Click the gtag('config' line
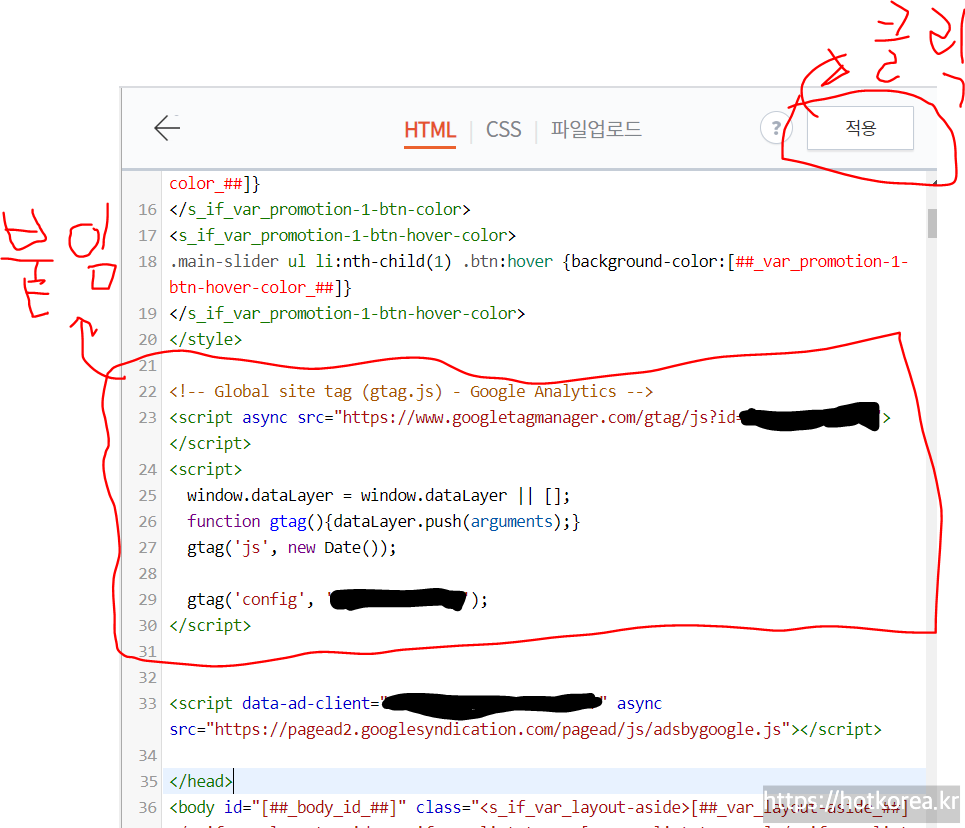The height and width of the screenshot is (828, 965). point(337,600)
